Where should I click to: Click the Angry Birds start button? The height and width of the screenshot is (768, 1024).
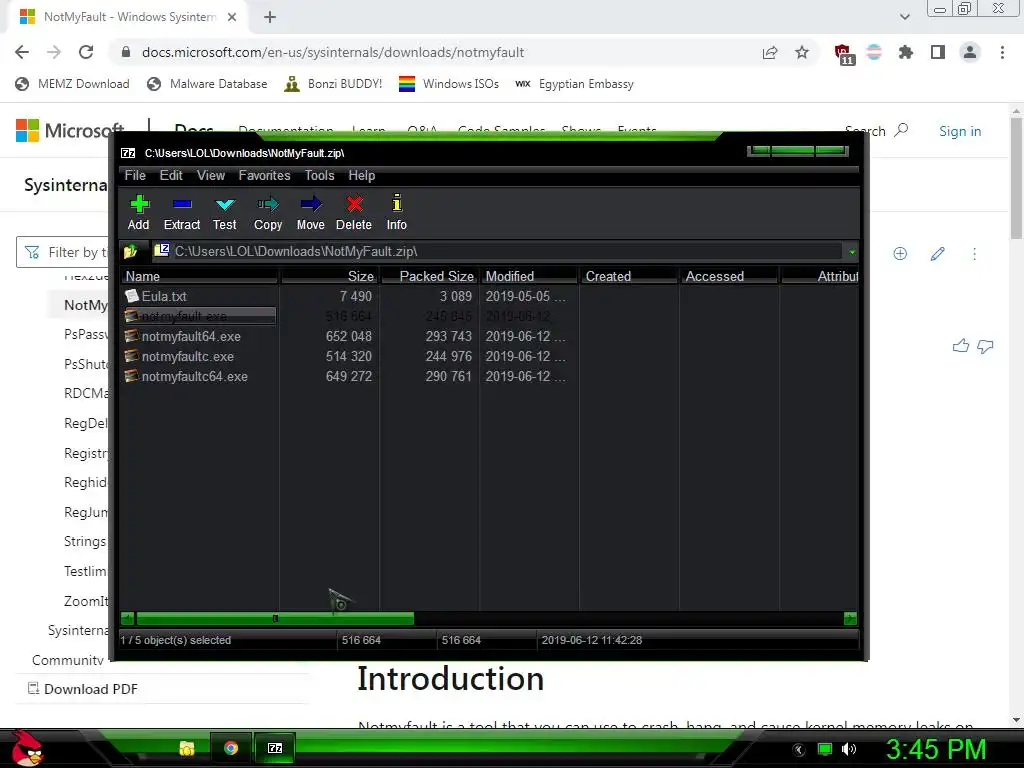click(27, 750)
